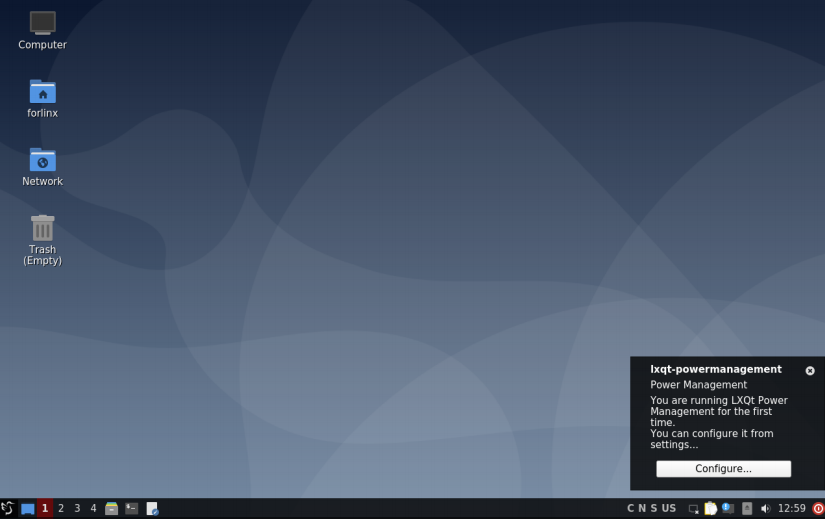Select the forlinx home folder icon

[42, 98]
